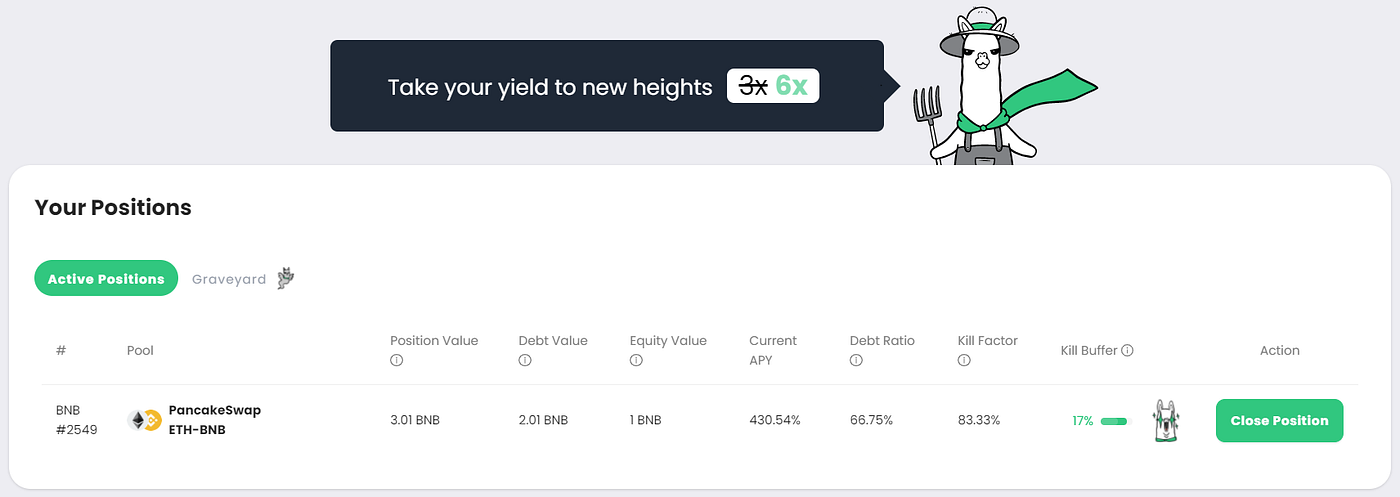Screen dimensions: 1400x497
Task: Open the PancakeSwap ETH-BNB pool name
Action: 215,420
